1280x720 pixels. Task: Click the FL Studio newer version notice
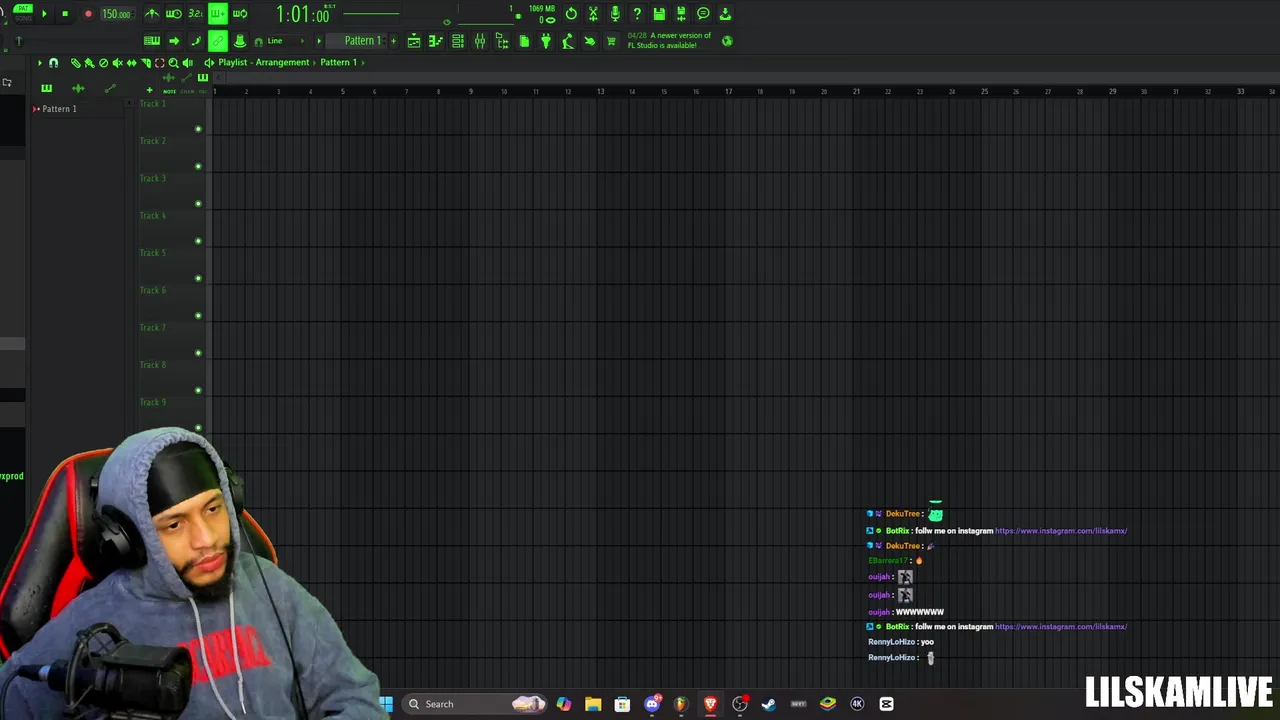coord(669,40)
